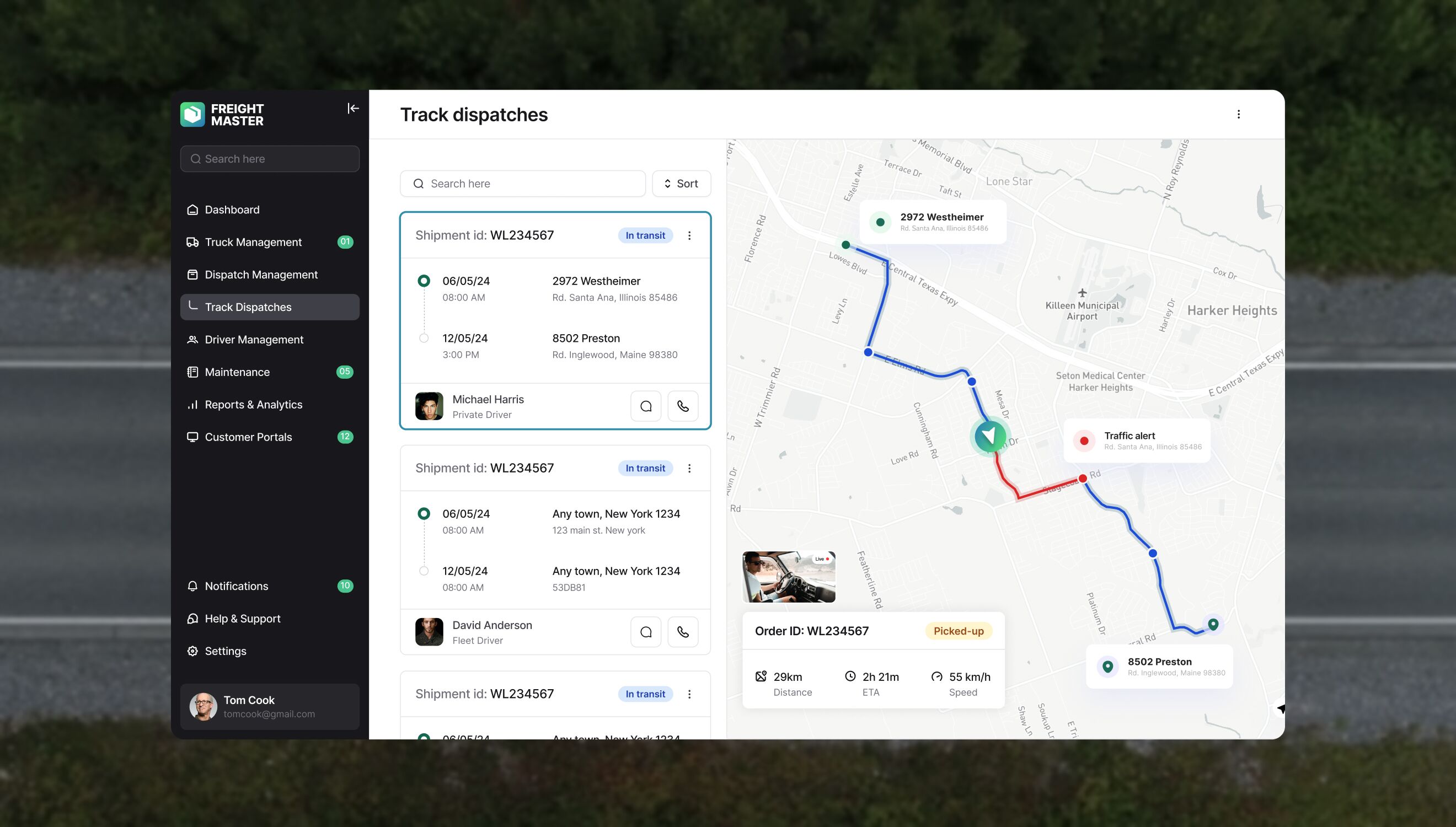Click In transit badge on third shipment
Viewport: 1456px width, 827px height.
pos(645,694)
